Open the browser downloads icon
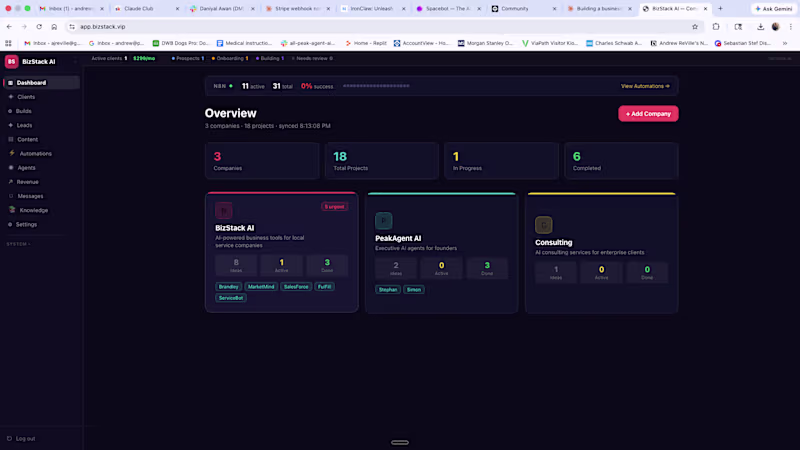800x450 pixels. 760,27
